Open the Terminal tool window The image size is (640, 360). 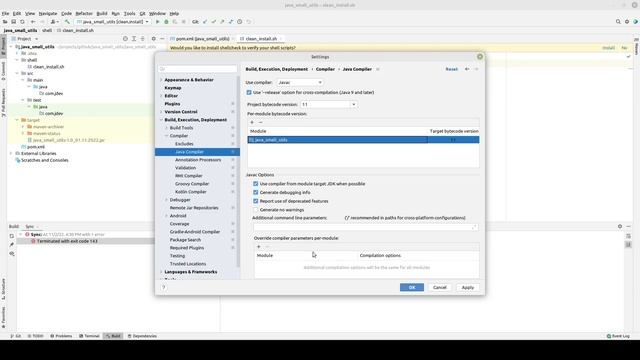pyautogui.click(x=89, y=336)
